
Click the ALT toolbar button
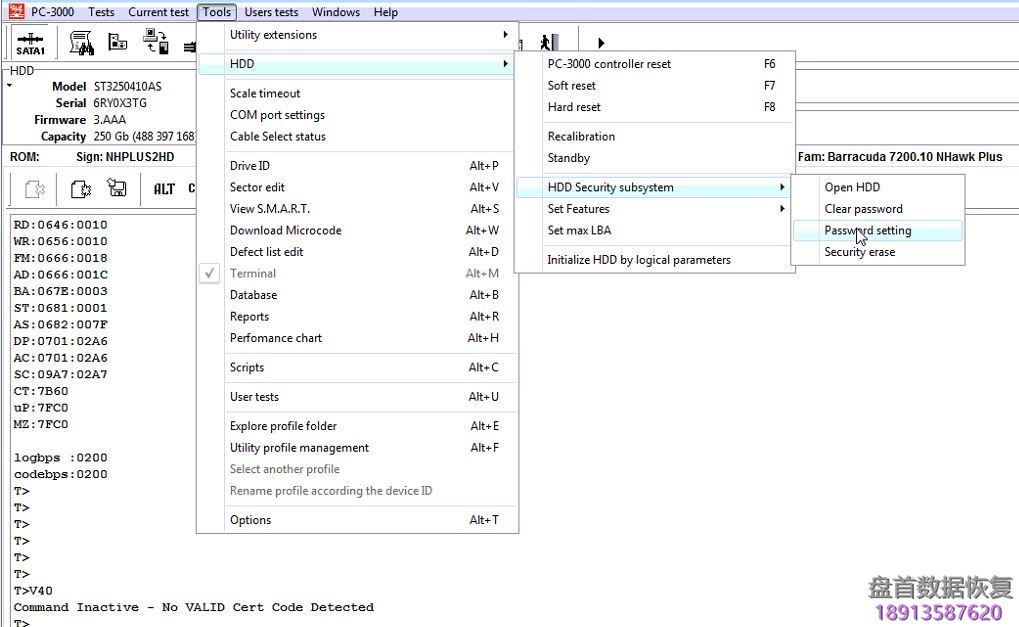click(x=164, y=189)
